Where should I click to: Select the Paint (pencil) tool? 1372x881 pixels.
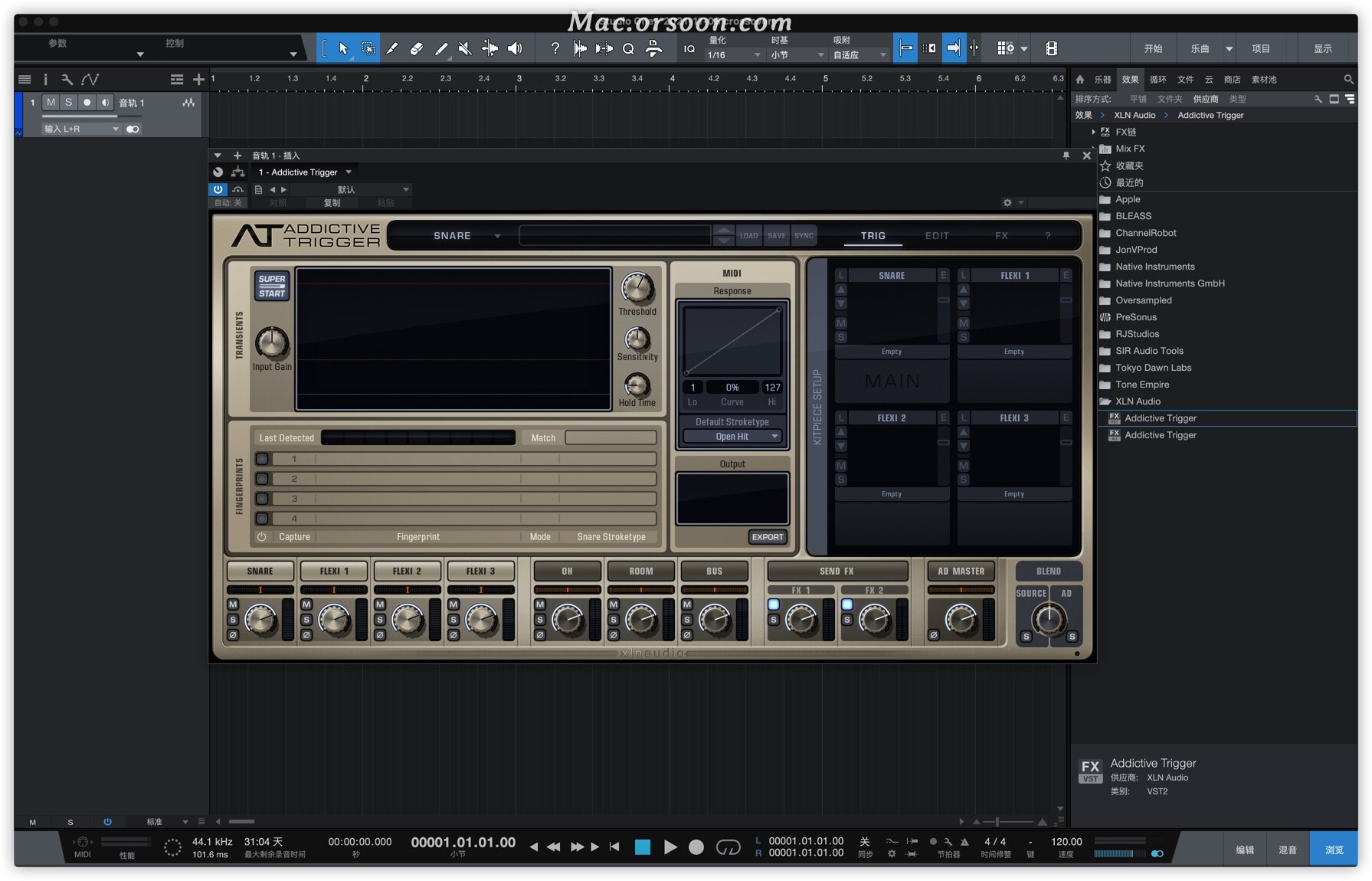click(441, 48)
